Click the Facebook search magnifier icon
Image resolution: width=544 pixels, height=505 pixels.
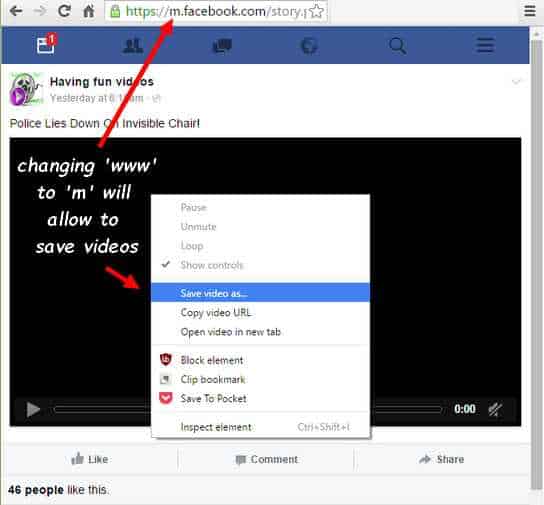397,46
